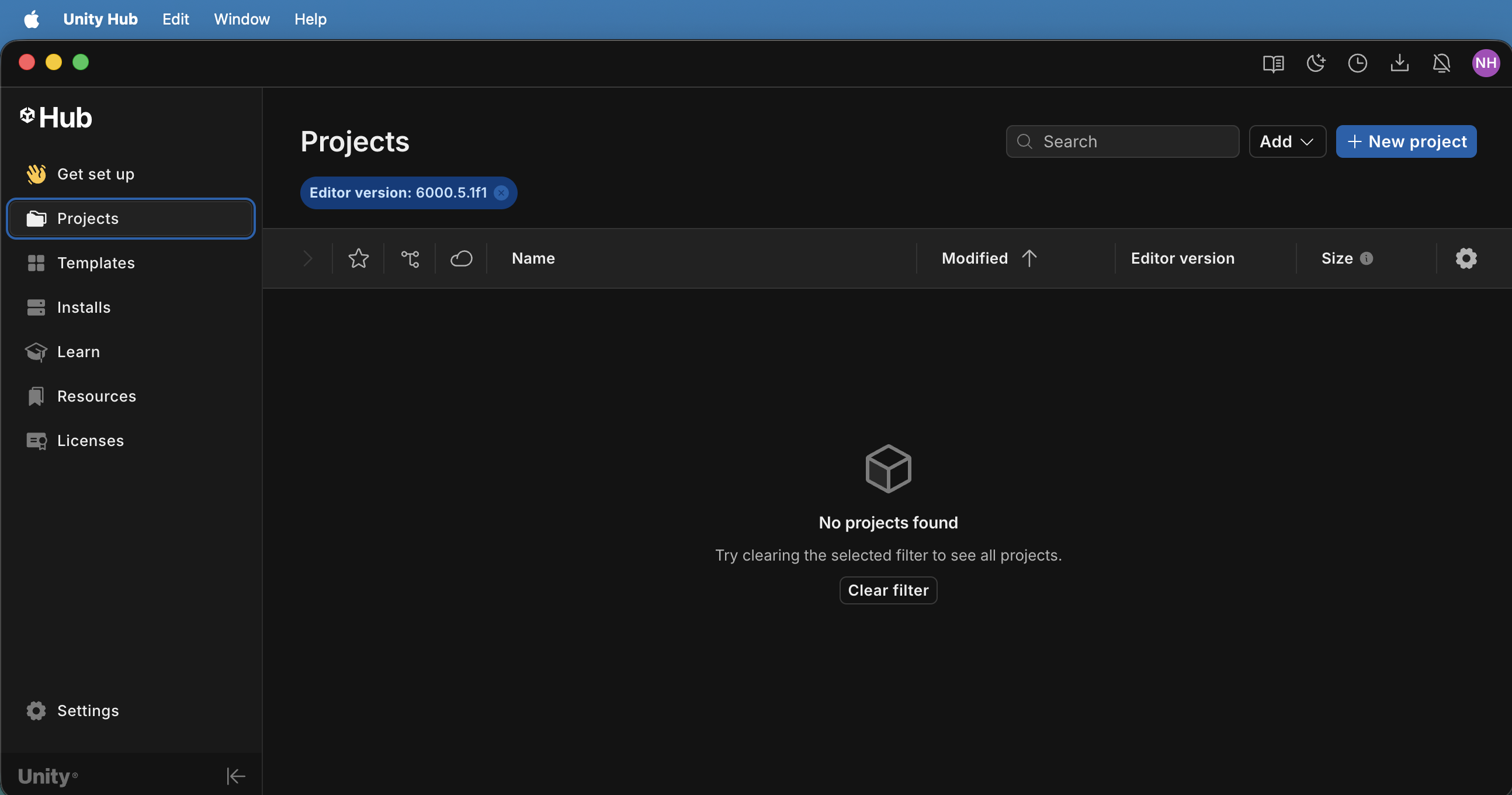Open Settings in the sidebar
The width and height of the screenshot is (1512, 795).
(131, 710)
